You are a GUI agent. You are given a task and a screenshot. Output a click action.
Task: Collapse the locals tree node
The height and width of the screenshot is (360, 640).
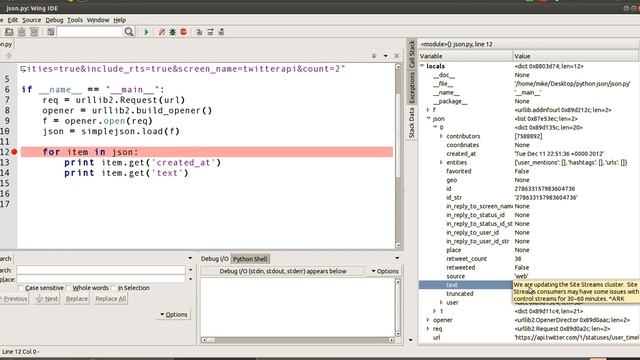pos(422,66)
